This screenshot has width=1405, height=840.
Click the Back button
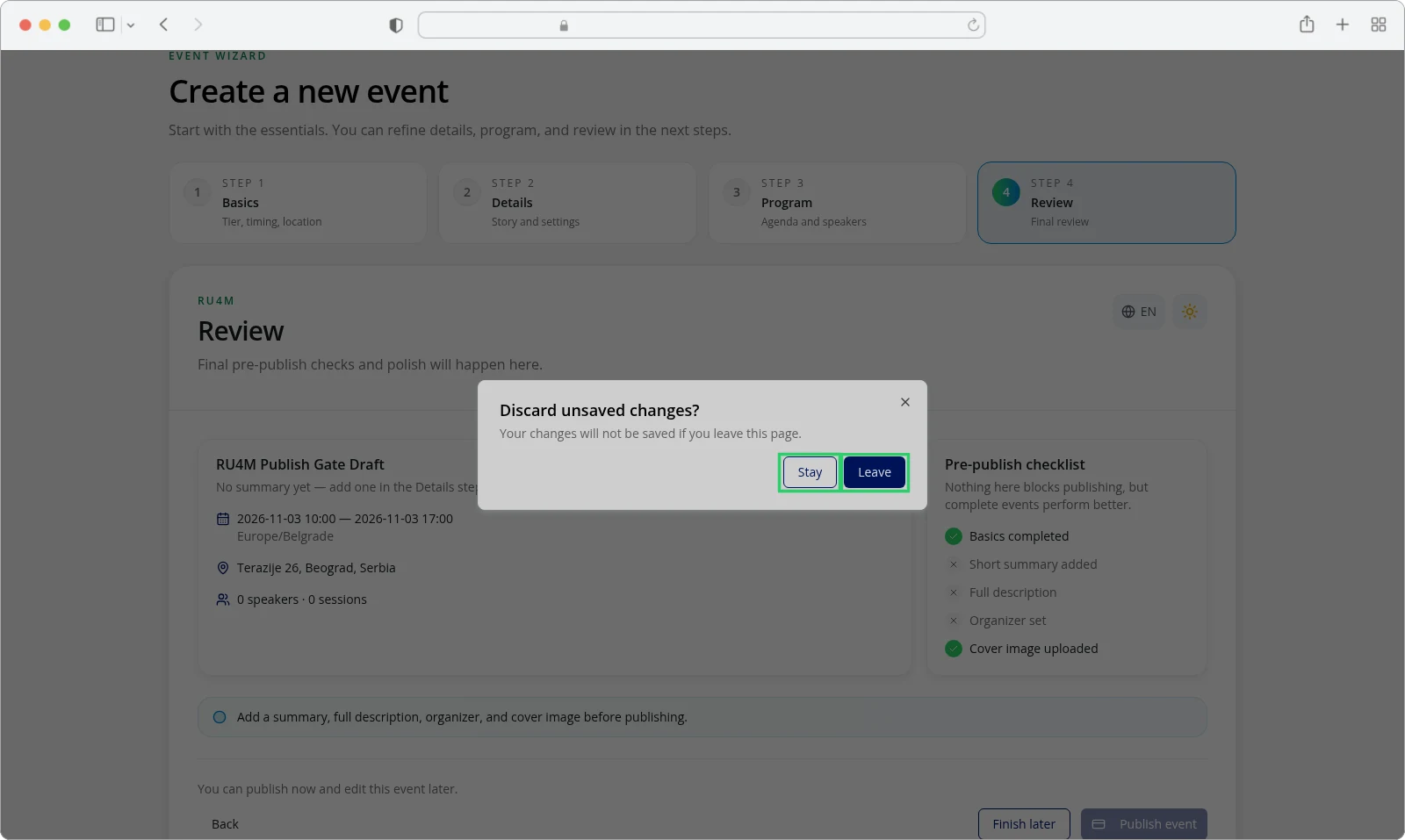click(225, 824)
